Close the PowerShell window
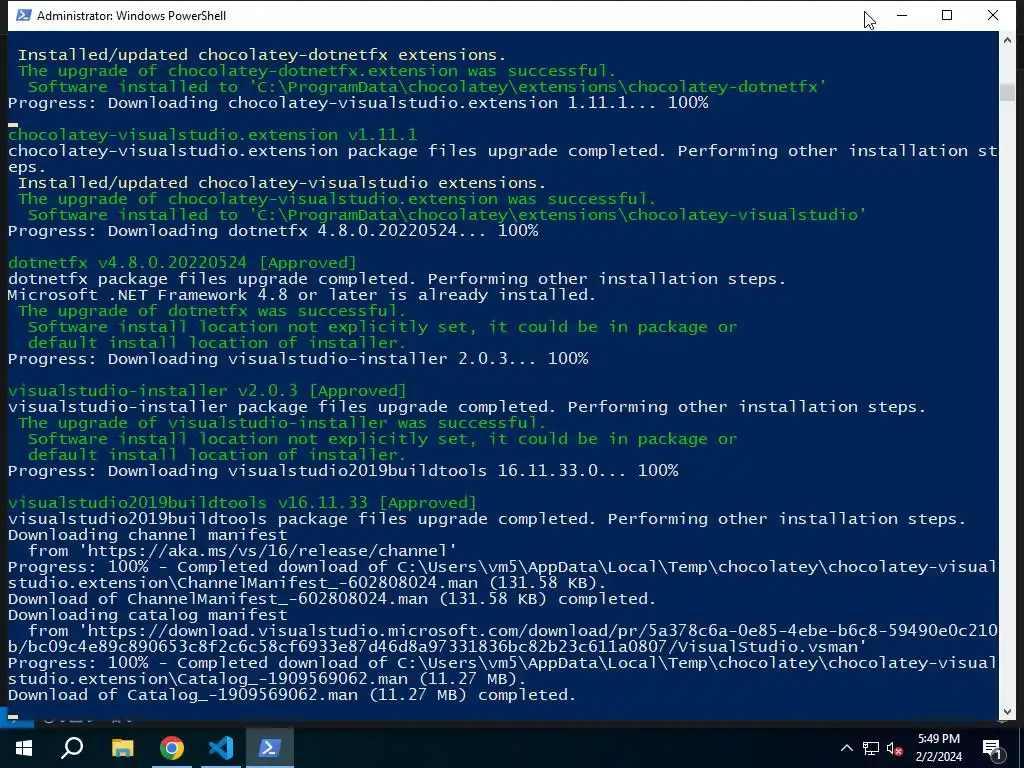The image size is (1024, 768). point(993,15)
